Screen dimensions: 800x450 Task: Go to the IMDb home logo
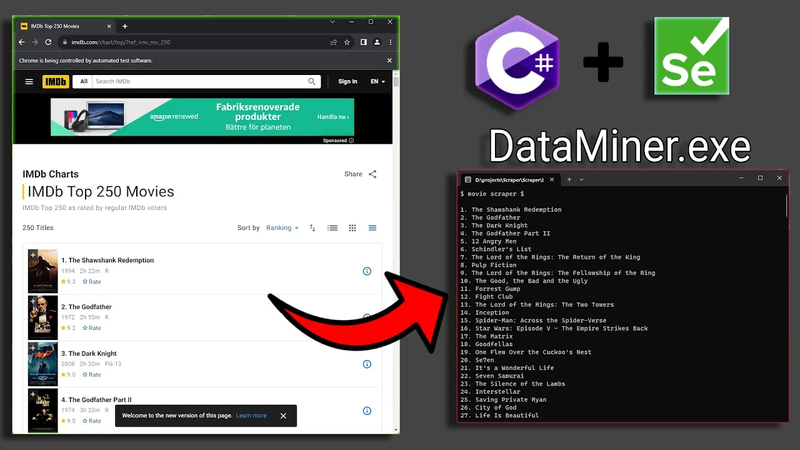point(56,82)
